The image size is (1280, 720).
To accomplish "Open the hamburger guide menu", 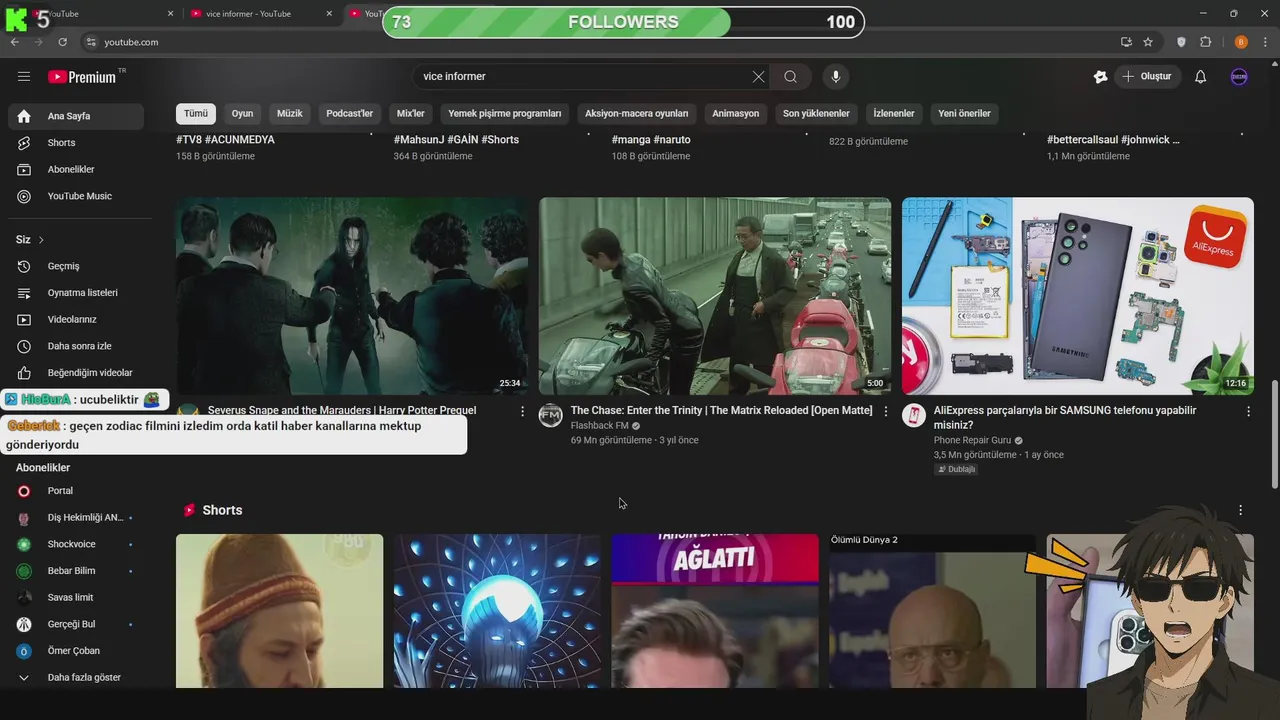I will click(x=24, y=77).
